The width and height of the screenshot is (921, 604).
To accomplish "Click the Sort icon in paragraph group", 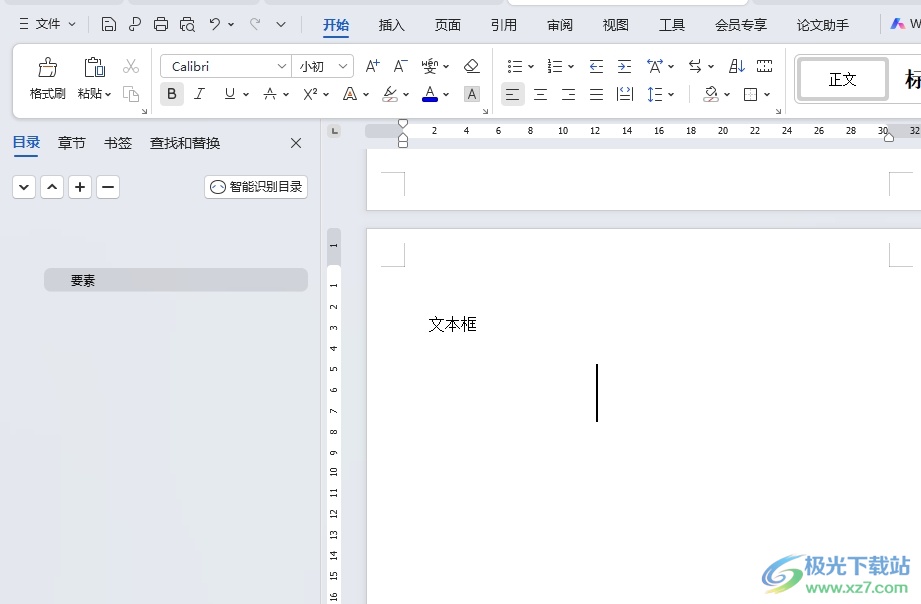I will (737, 66).
